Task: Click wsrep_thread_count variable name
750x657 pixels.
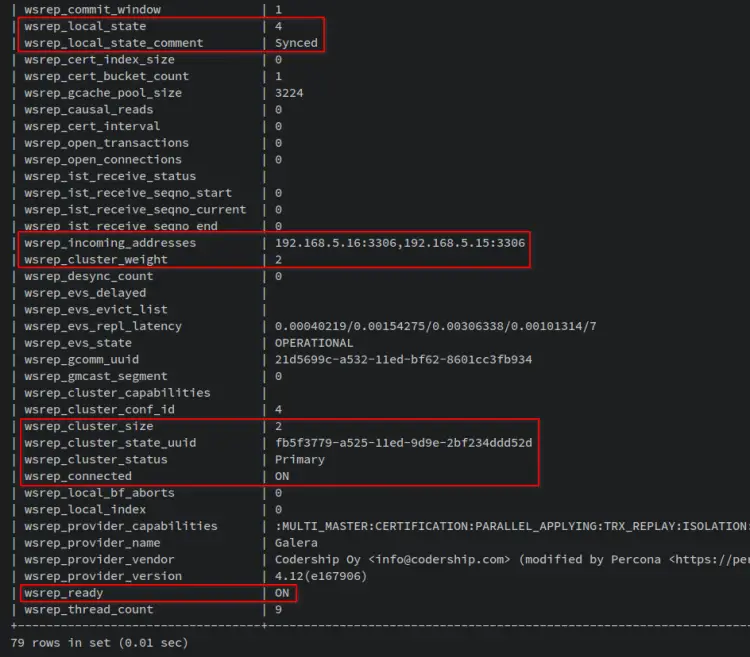Action: click(x=89, y=610)
